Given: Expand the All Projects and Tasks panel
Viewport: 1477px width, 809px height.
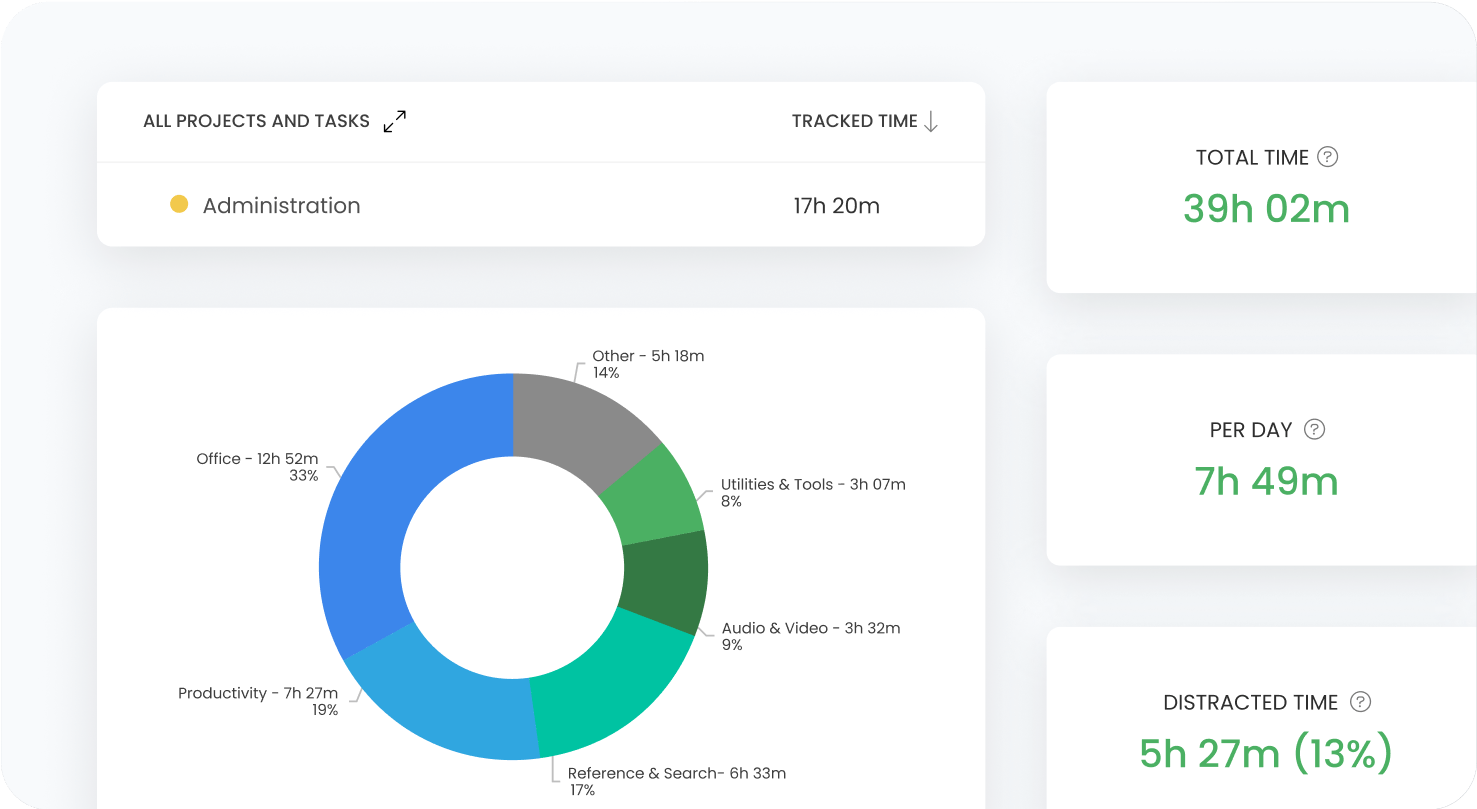Looking at the screenshot, I should tap(395, 121).
